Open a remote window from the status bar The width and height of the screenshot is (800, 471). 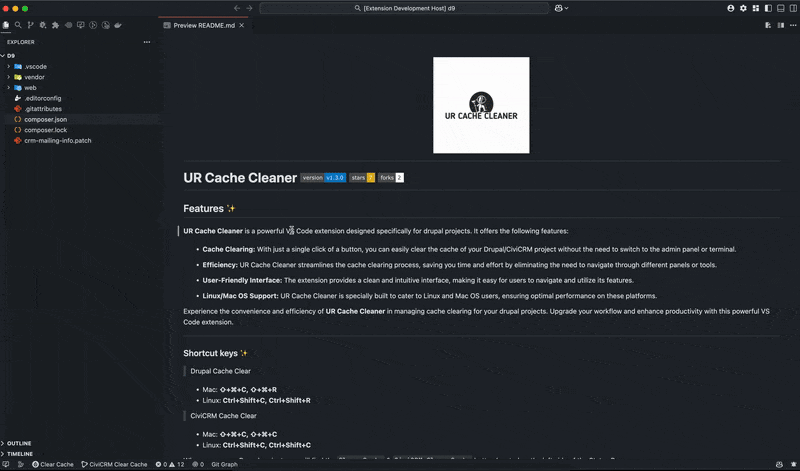click(x=6, y=464)
